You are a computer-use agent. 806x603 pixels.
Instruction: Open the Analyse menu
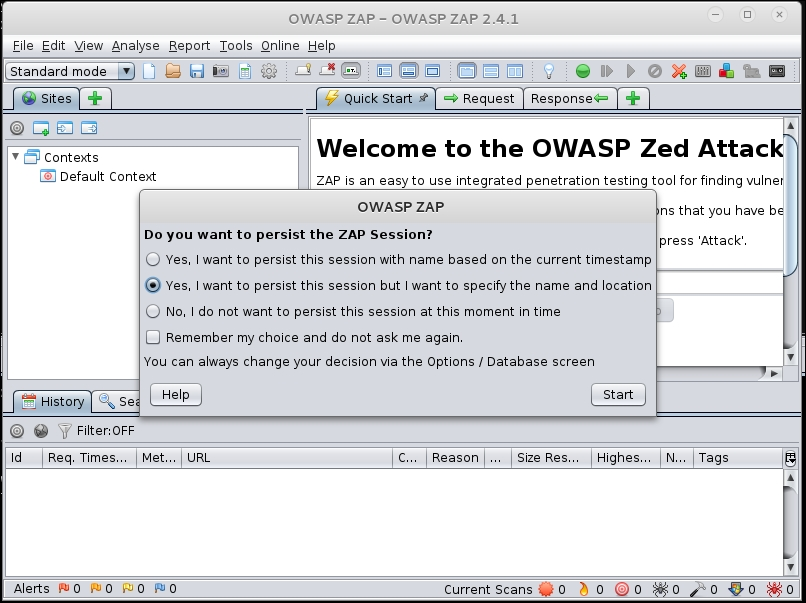(136, 46)
